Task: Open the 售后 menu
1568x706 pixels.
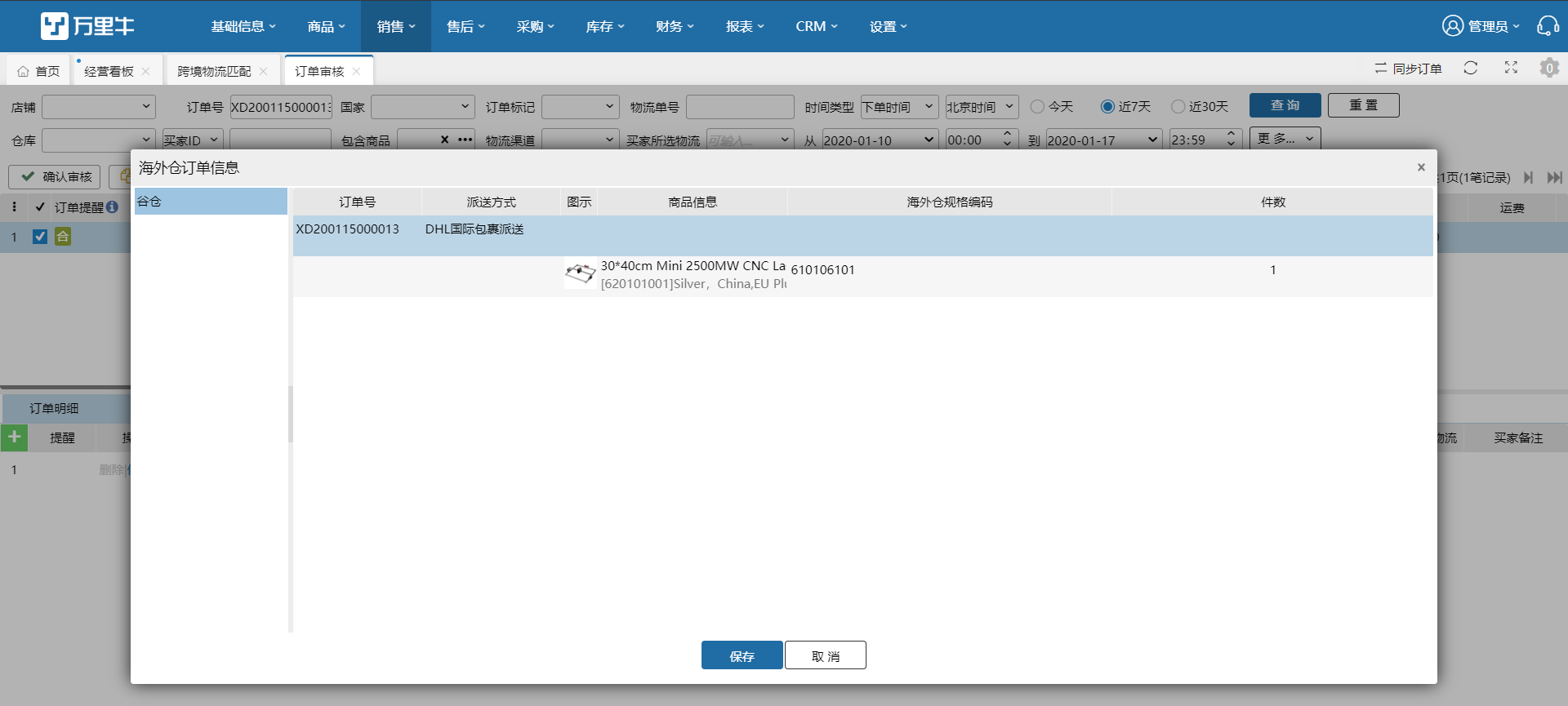Action: [x=465, y=26]
